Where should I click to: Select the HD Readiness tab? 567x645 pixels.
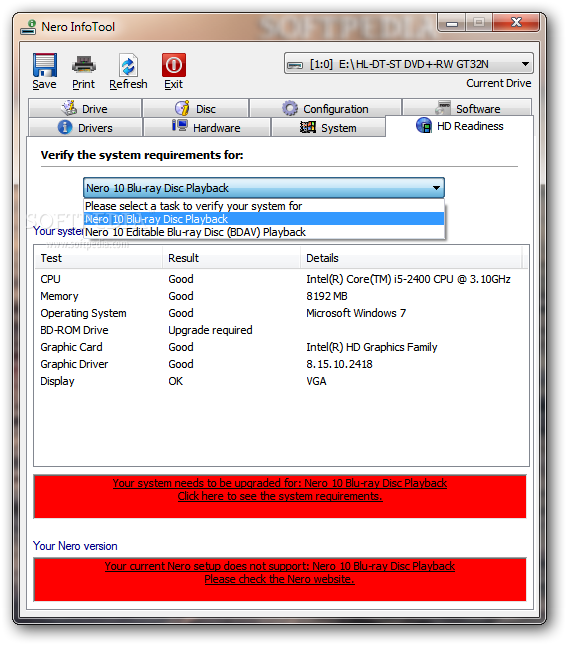[460, 126]
